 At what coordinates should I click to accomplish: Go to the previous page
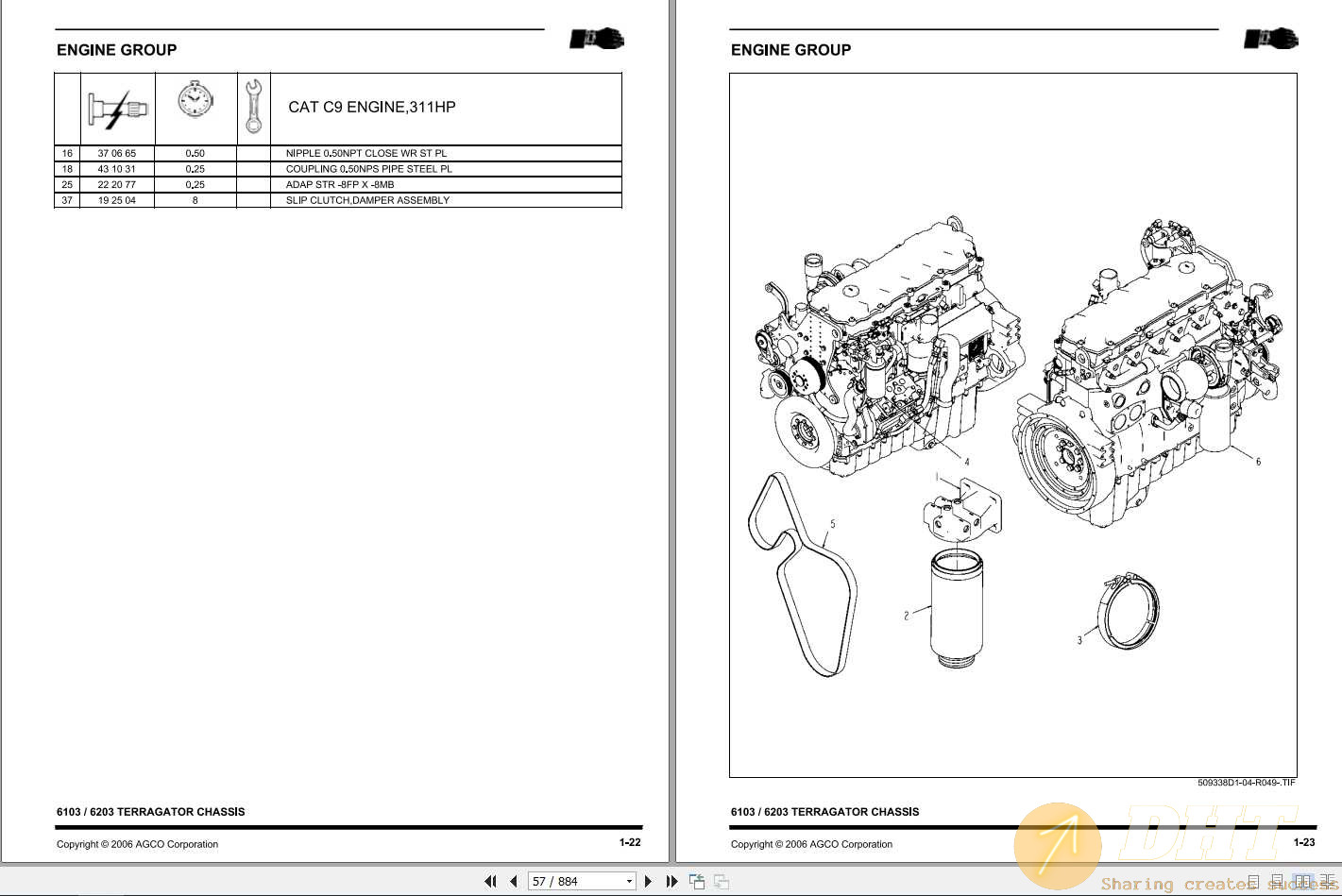tap(513, 881)
